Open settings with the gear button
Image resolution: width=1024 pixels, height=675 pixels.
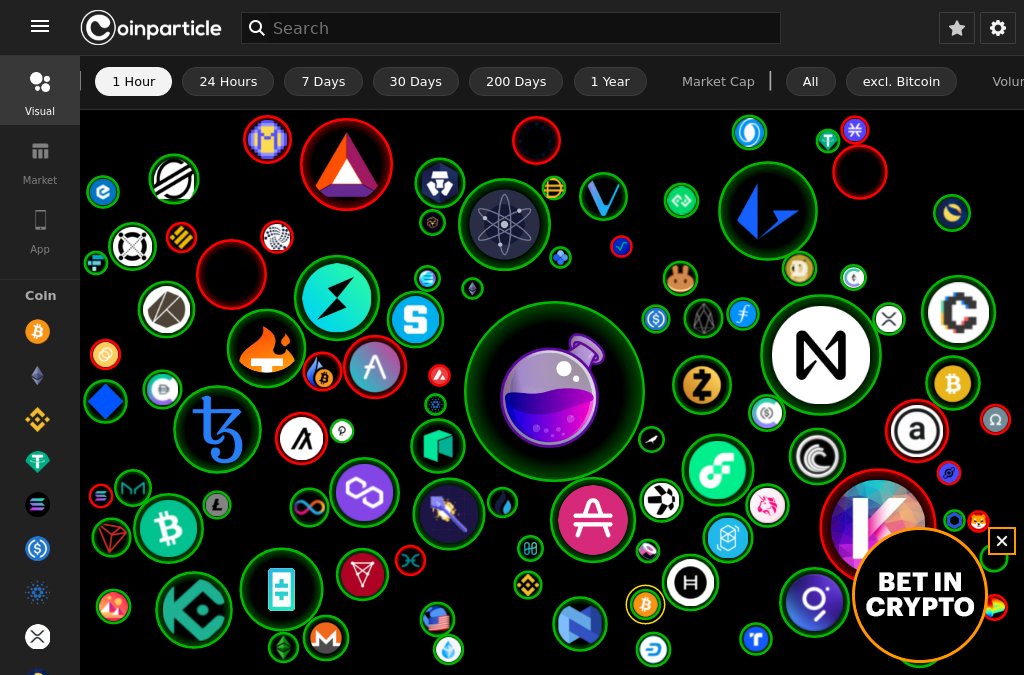tap(997, 28)
